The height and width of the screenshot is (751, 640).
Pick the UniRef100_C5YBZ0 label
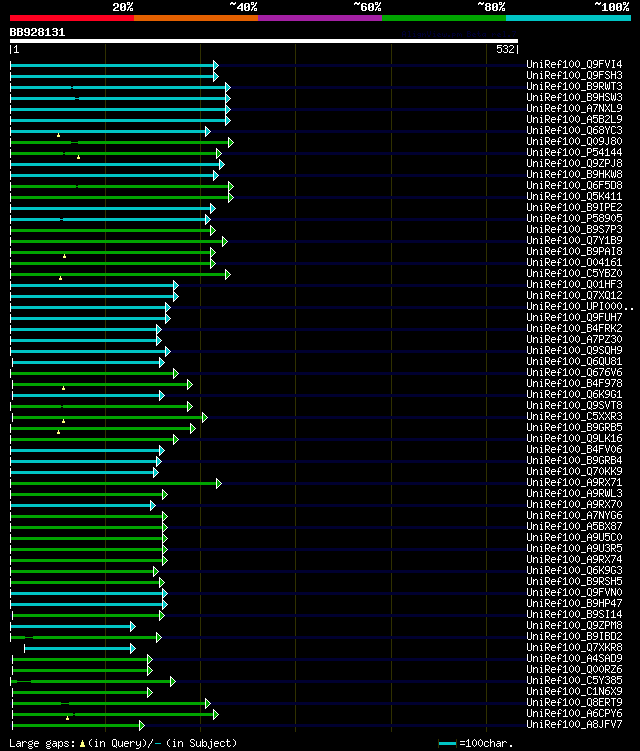coord(574,273)
